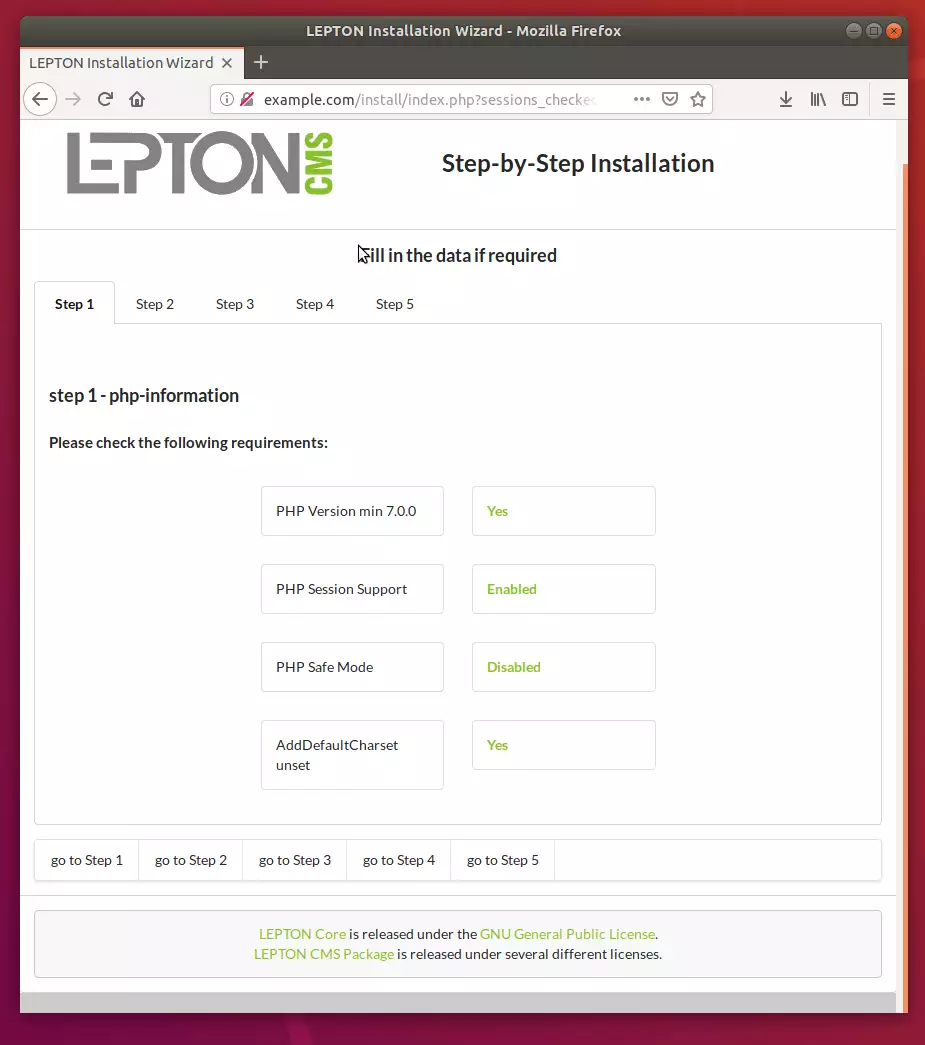
Task: Bookmark this page with the star
Action: tap(698, 99)
